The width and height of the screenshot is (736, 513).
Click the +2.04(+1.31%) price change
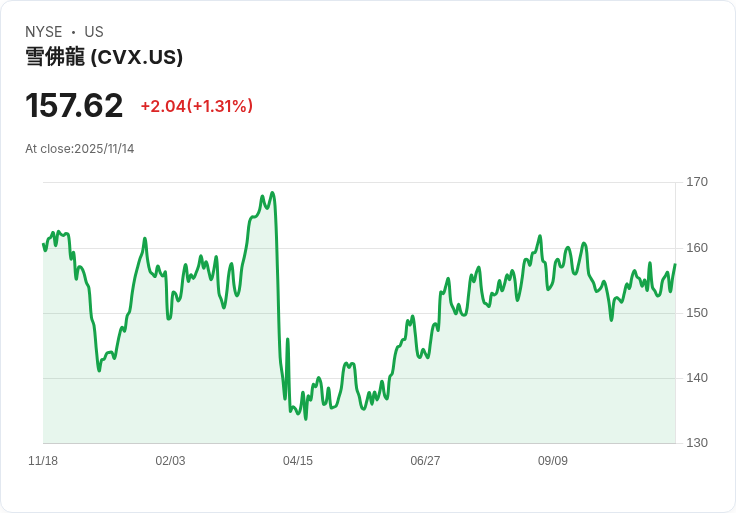click(x=196, y=106)
